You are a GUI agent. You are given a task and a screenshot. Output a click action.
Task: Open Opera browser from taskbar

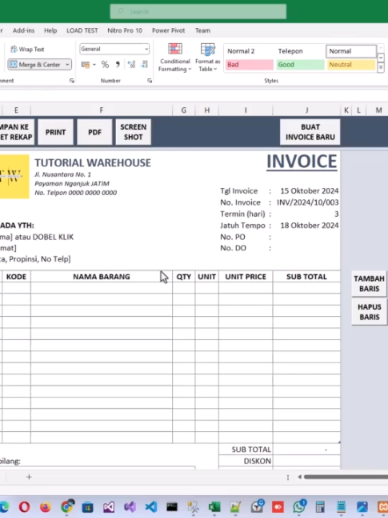point(24,507)
